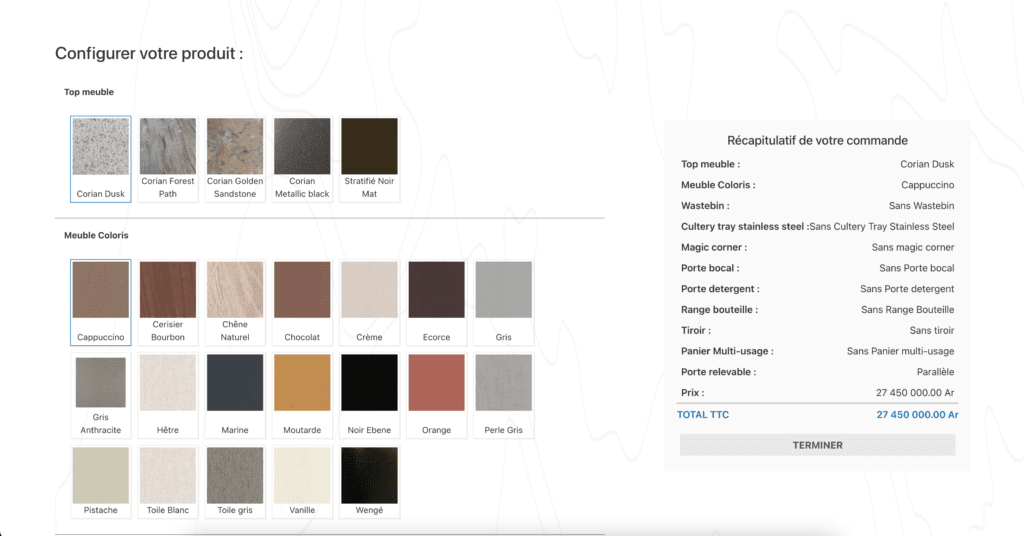Viewport: 1024px width, 536px height.
Task: Pick the Orange color swatch
Action: pos(436,383)
